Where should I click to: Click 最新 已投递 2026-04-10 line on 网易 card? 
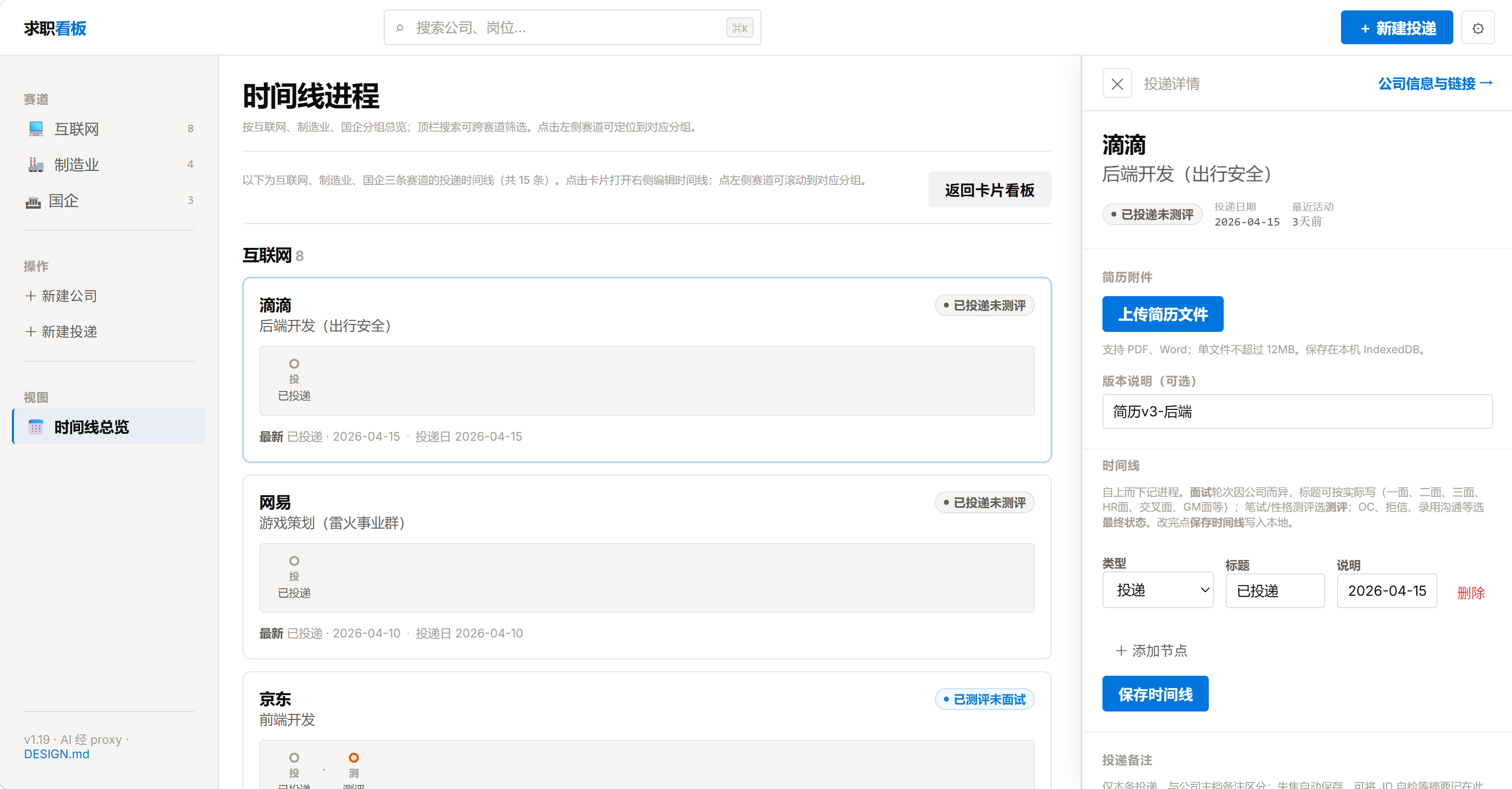390,633
